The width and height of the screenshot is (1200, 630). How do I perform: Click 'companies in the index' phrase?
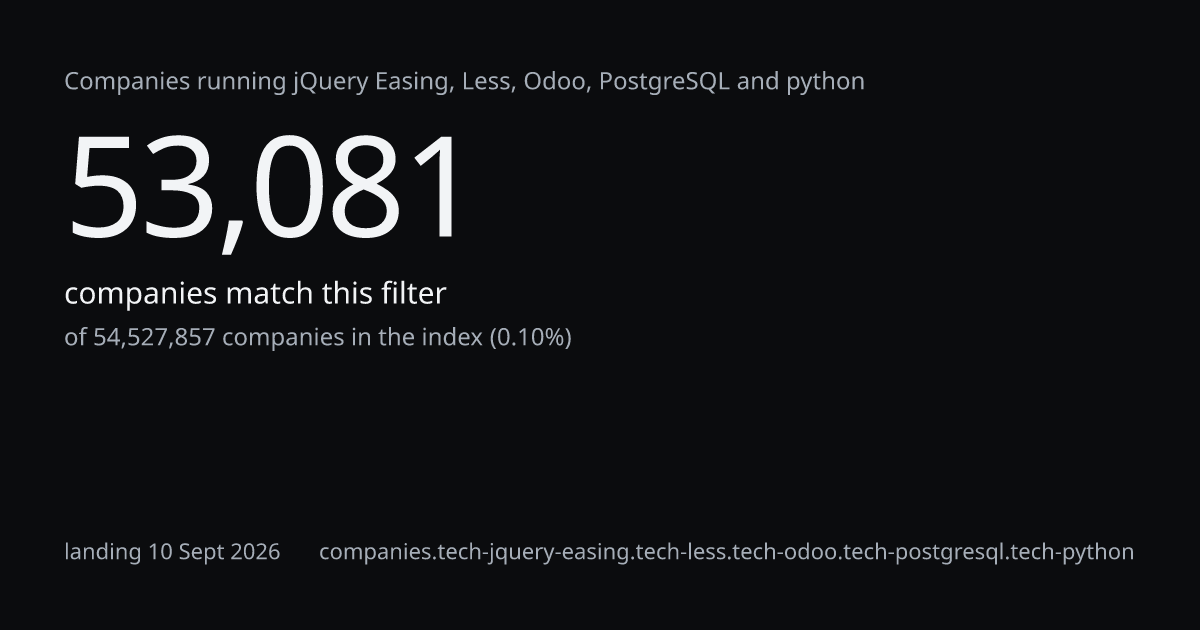(x=352, y=338)
